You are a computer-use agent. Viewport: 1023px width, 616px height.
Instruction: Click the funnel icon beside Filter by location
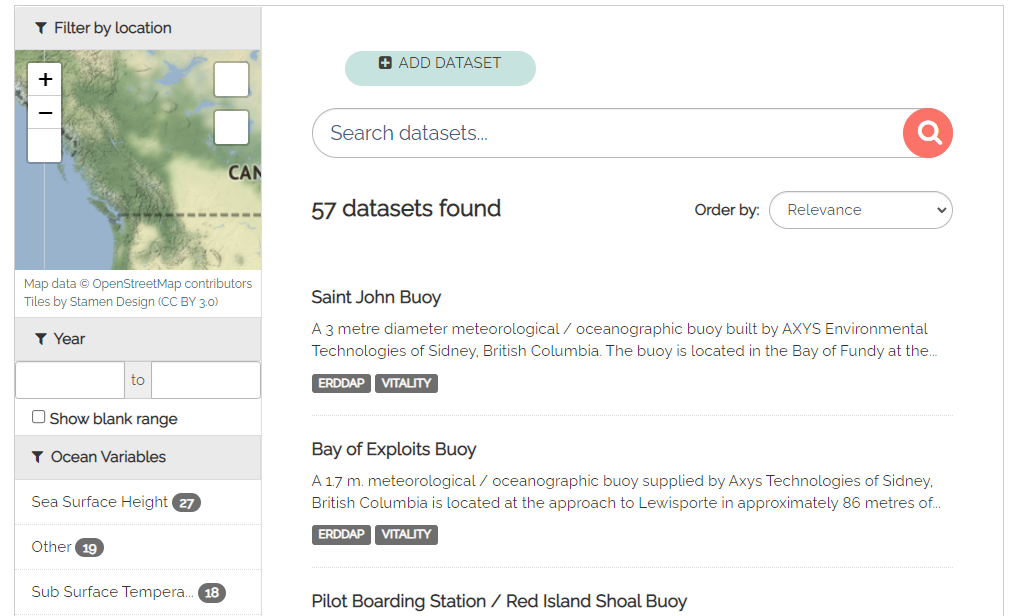click(41, 28)
